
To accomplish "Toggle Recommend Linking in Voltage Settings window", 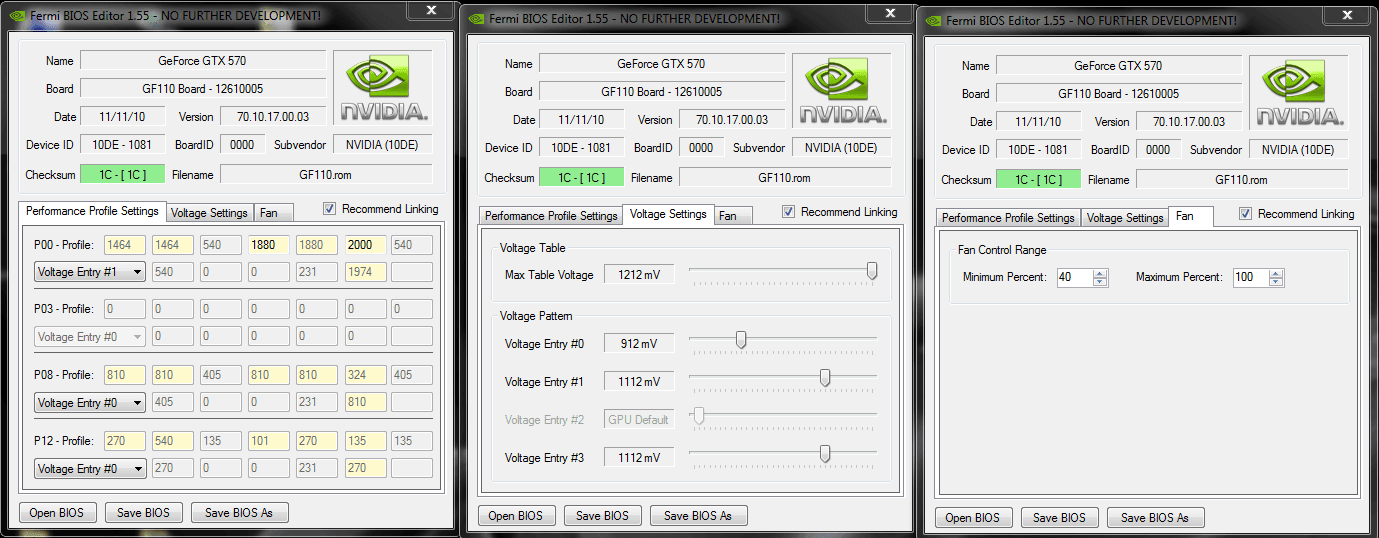I will click(789, 211).
